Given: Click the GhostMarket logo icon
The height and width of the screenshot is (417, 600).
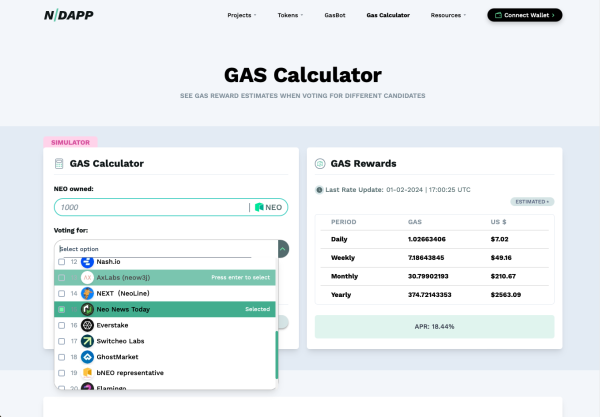Looking at the screenshot, I should click(x=87, y=357).
